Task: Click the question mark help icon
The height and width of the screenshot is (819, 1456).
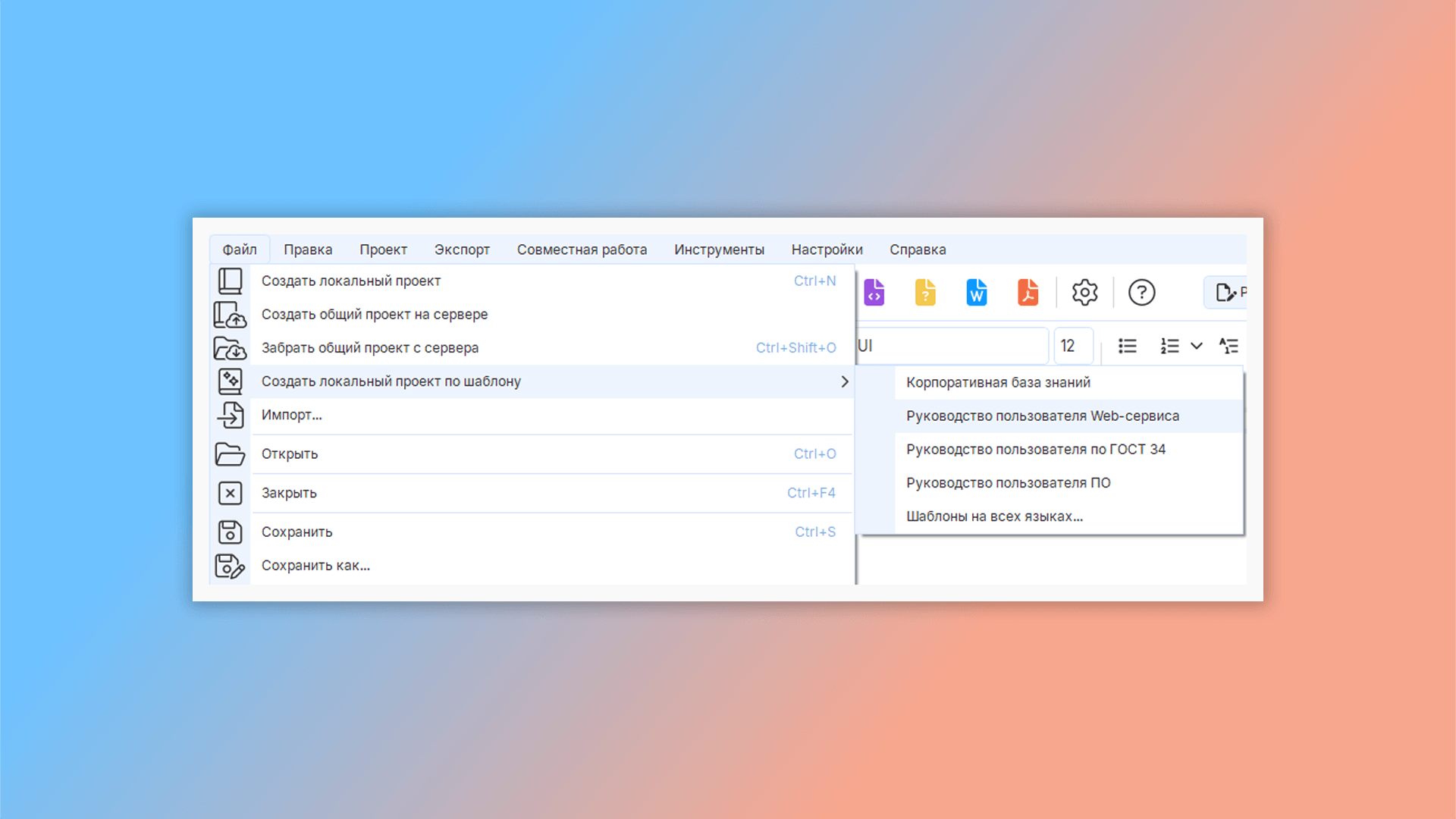Action: [1141, 292]
